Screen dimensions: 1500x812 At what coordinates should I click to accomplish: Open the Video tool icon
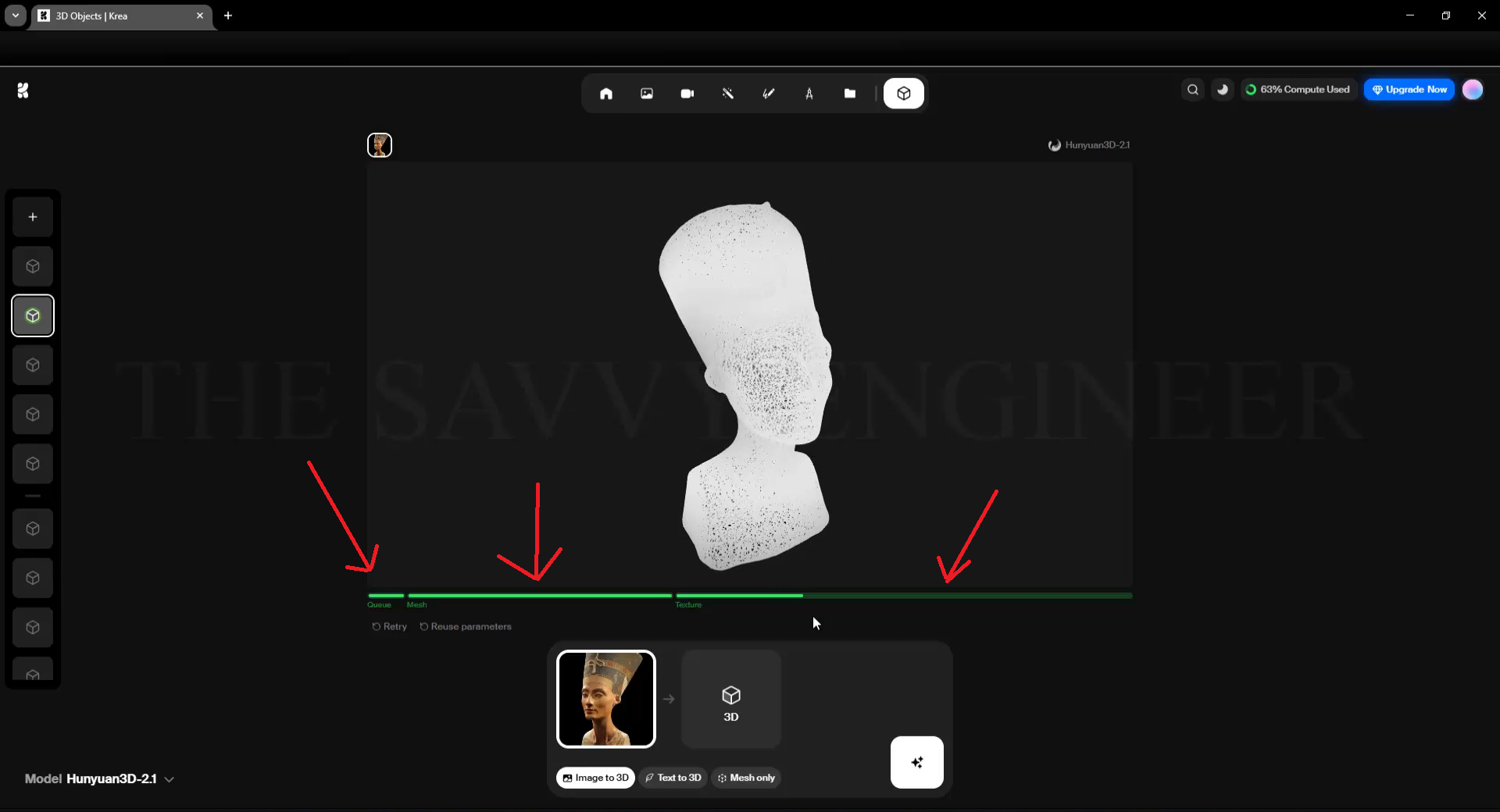click(x=687, y=94)
